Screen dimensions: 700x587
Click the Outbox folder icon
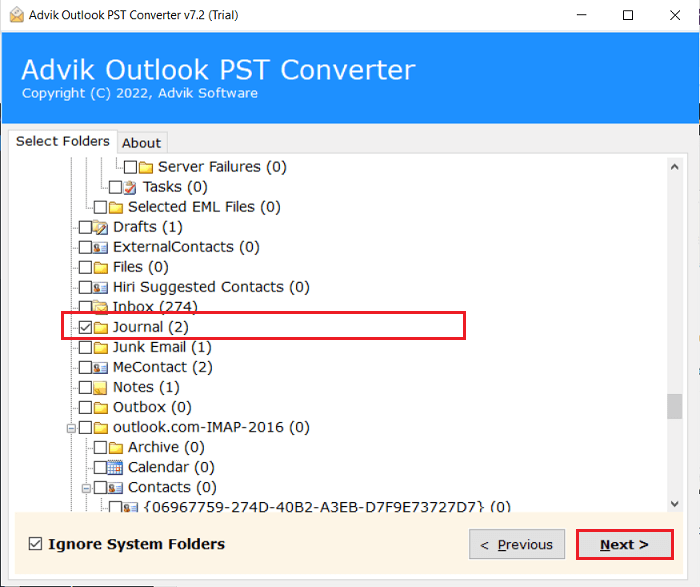[x=100, y=408]
